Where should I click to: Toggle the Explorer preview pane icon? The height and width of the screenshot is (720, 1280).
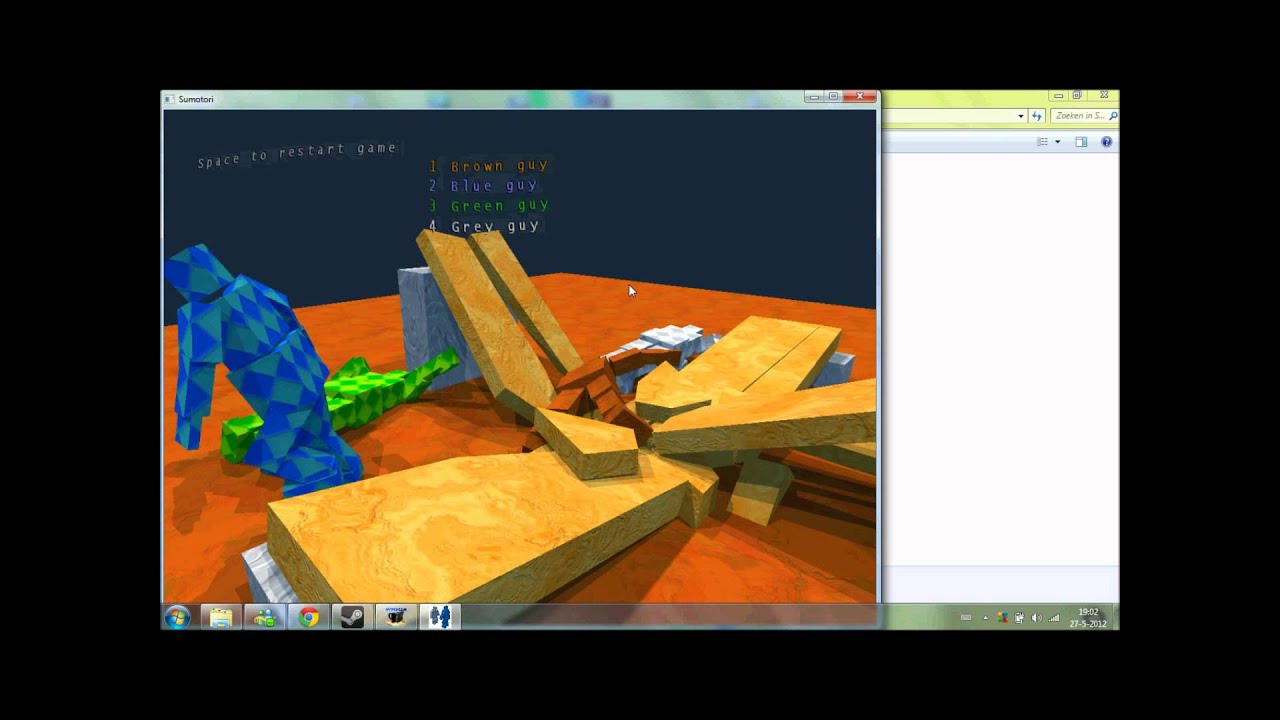(x=1081, y=142)
